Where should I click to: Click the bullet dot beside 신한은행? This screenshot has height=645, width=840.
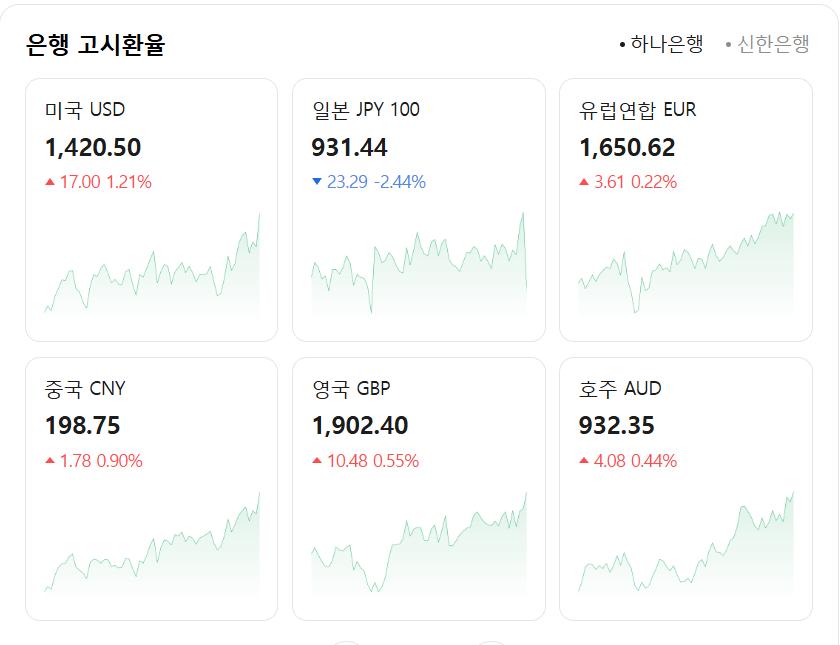pos(727,44)
